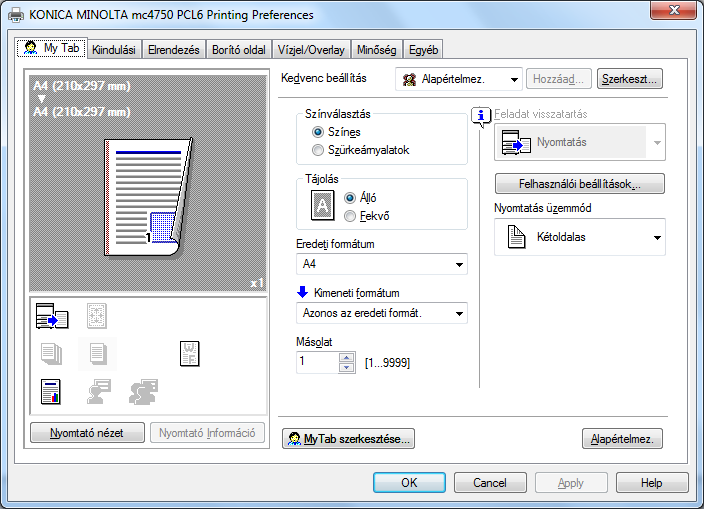The image size is (704, 509).
Task: Open the Vízjel/Overlay tab
Action: click(x=311, y=50)
